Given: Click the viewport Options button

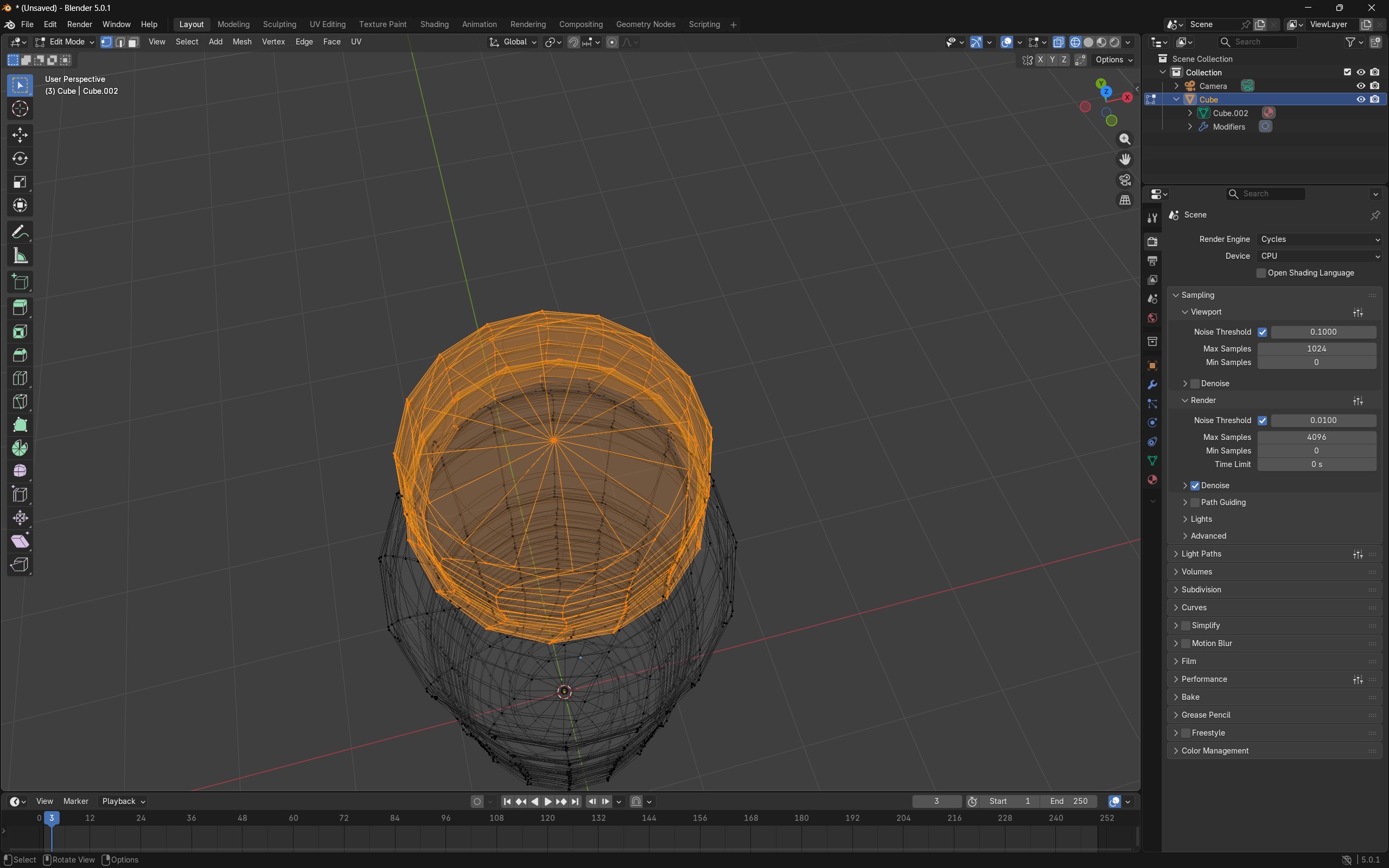Looking at the screenshot, I should [x=1113, y=60].
